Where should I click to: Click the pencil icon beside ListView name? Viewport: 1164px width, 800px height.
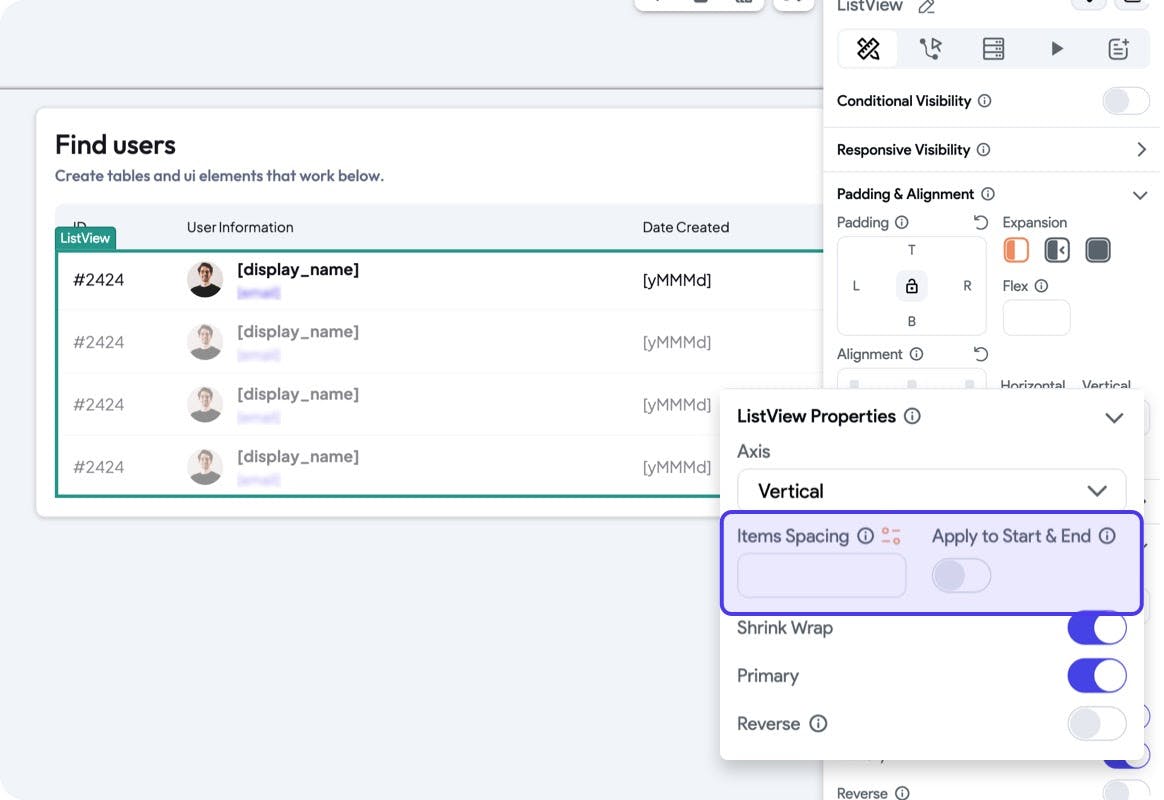(x=927, y=7)
